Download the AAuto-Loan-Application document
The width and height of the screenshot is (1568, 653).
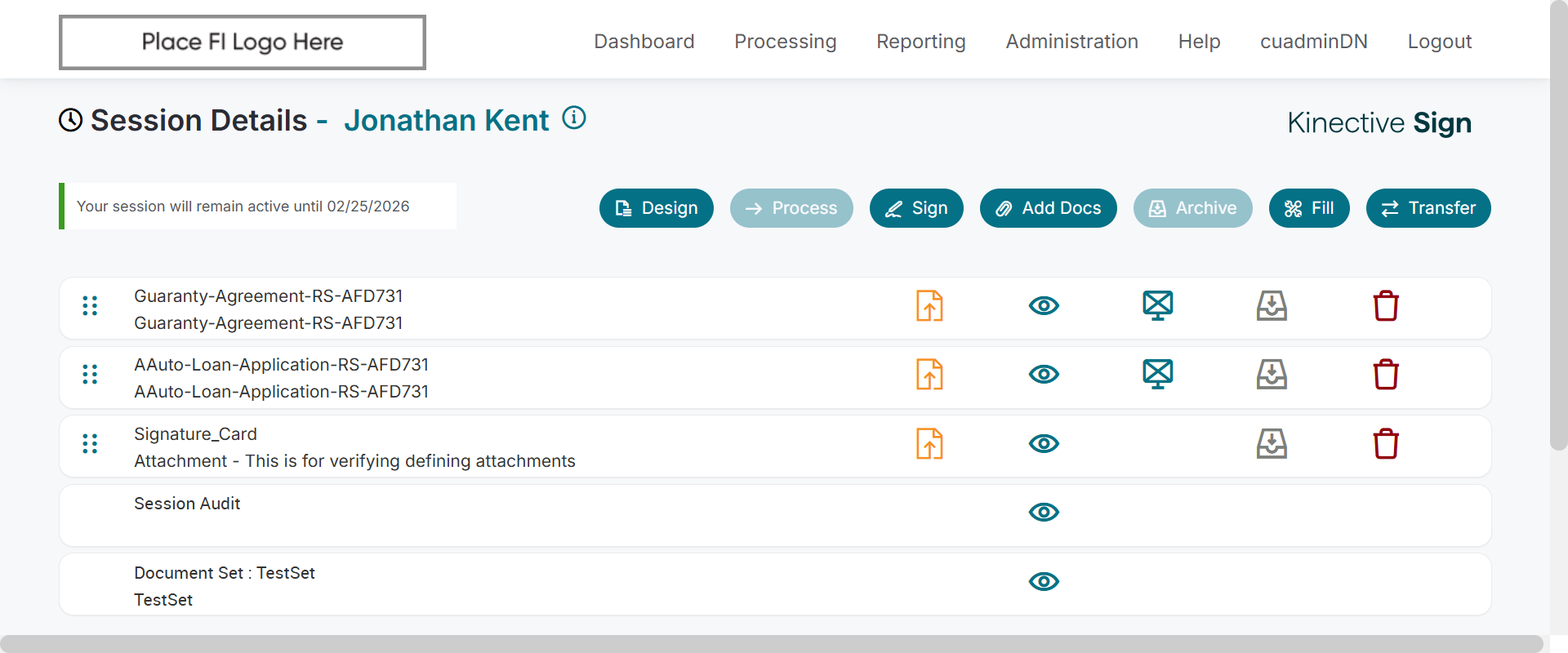[x=1272, y=375]
